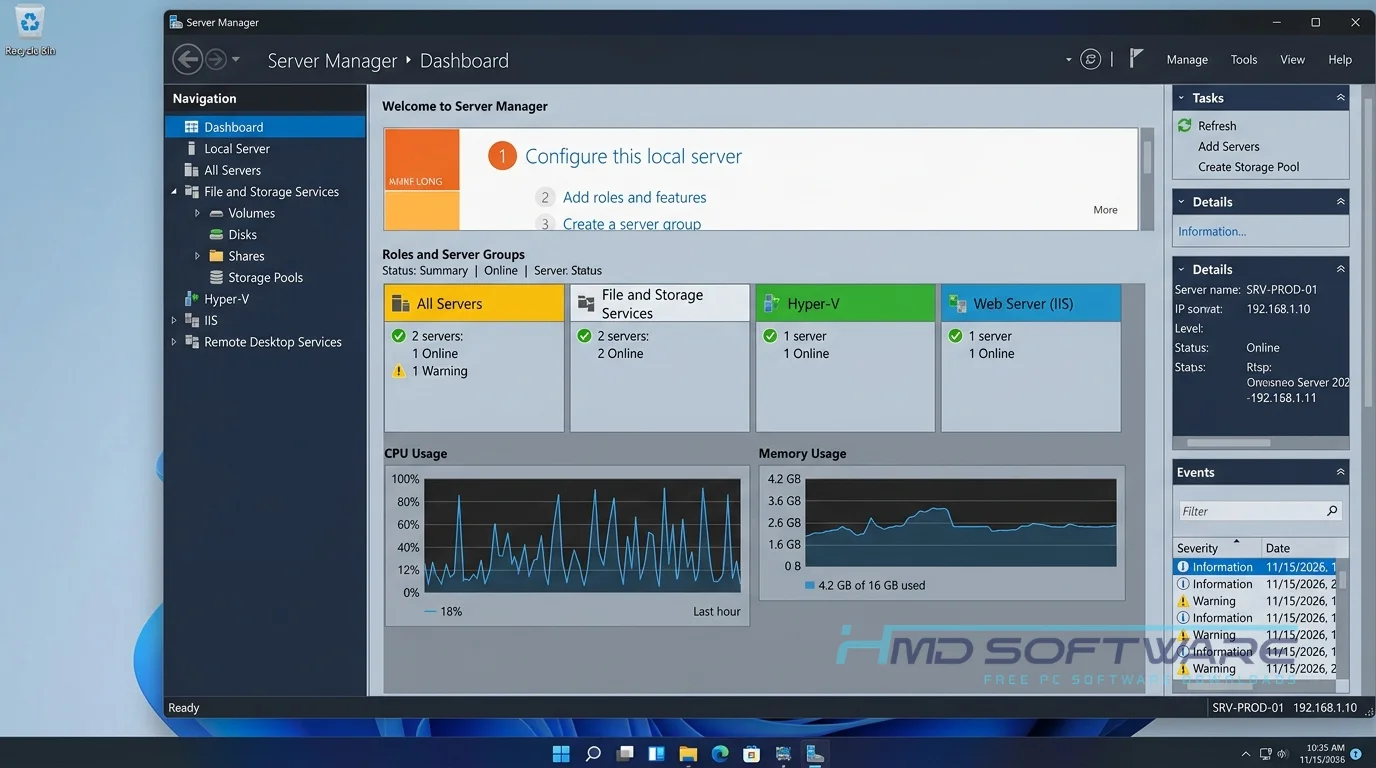
Task: Sort events by the Severity column header
Action: [x=1216, y=547]
